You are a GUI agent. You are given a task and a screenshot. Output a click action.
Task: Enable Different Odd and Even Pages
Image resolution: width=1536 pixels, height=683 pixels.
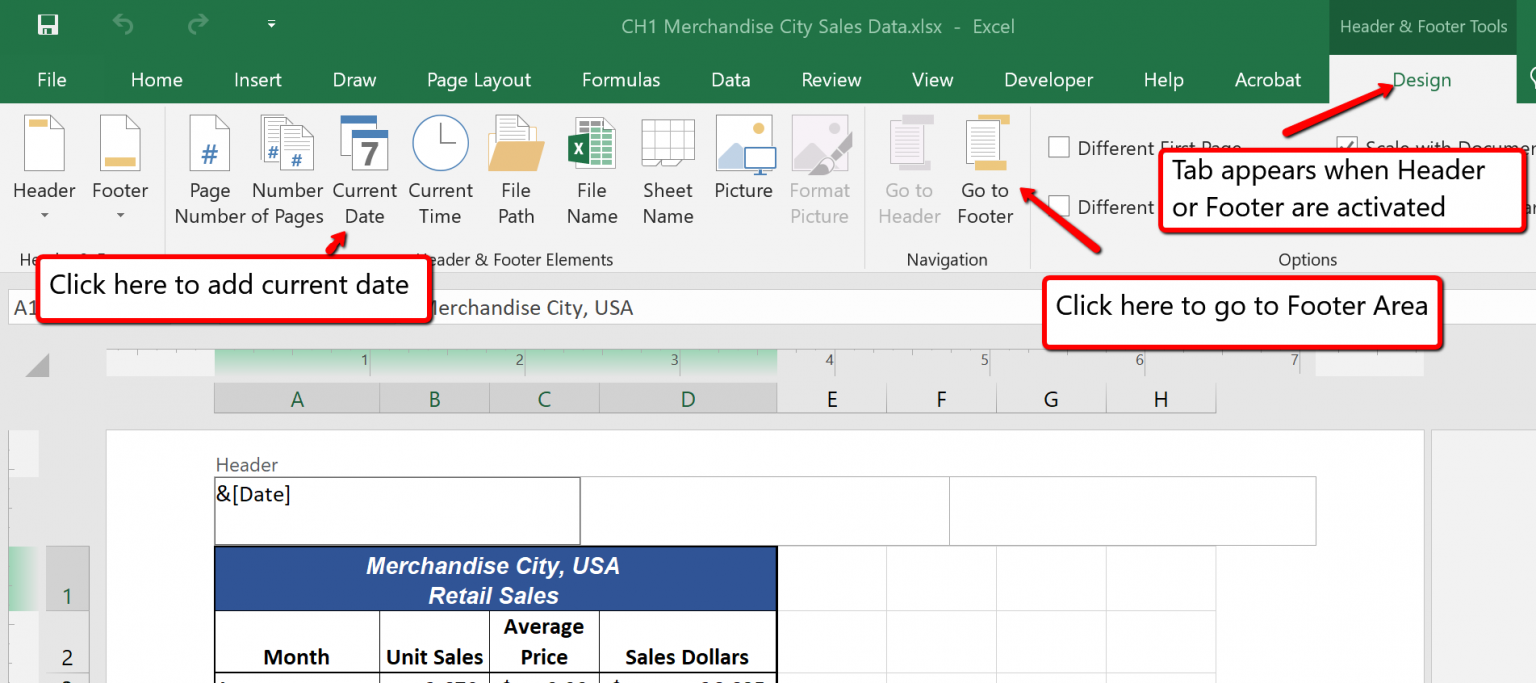[1059, 207]
